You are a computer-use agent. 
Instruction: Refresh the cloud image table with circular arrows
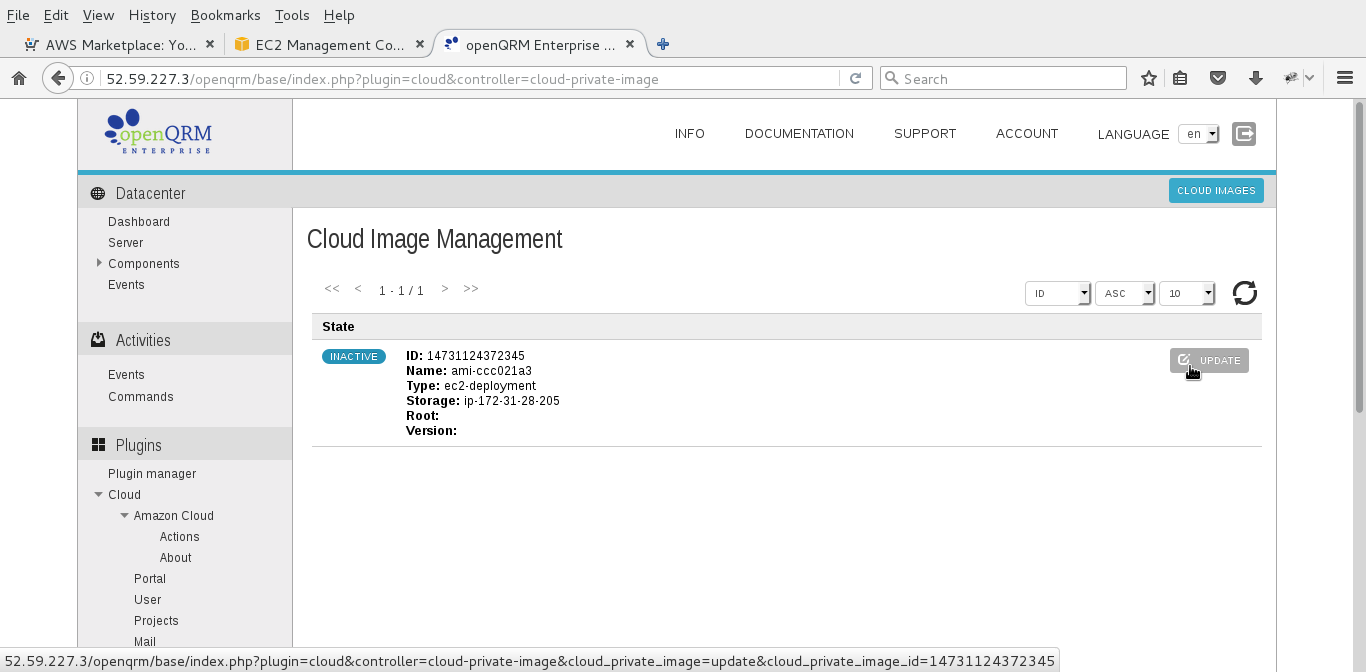point(1245,293)
